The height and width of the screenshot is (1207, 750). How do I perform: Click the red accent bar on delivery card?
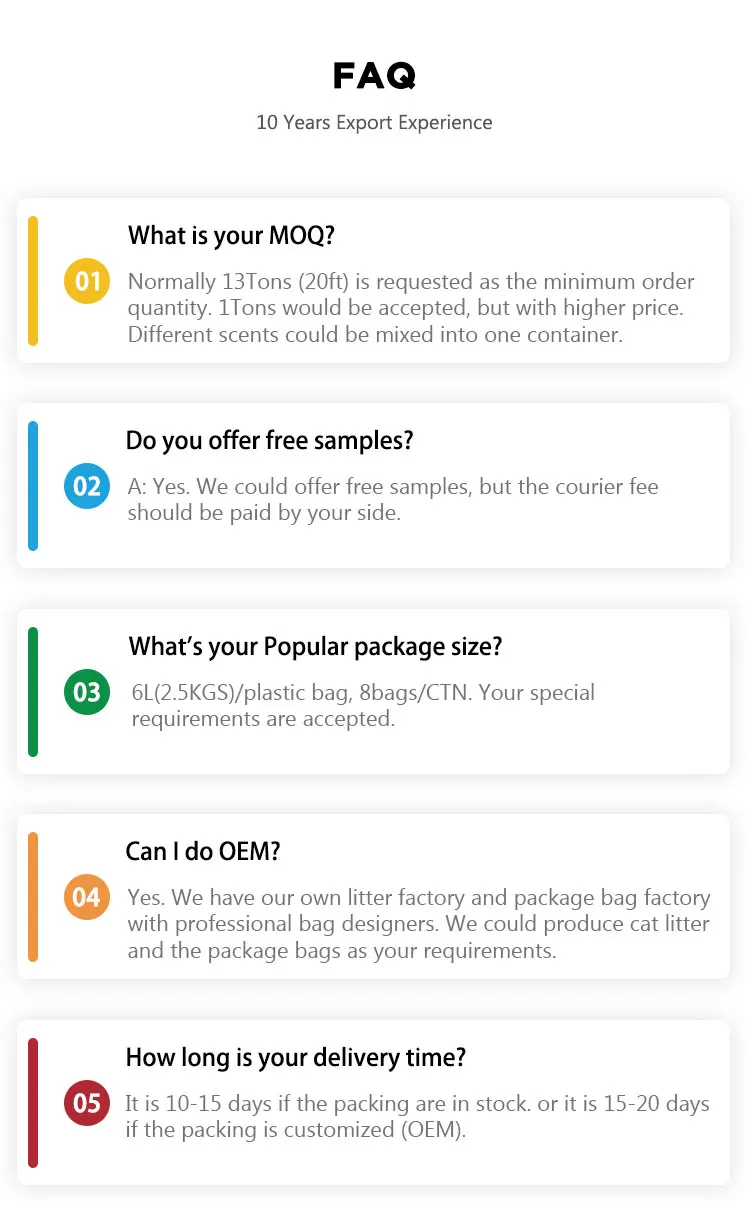[33, 1103]
